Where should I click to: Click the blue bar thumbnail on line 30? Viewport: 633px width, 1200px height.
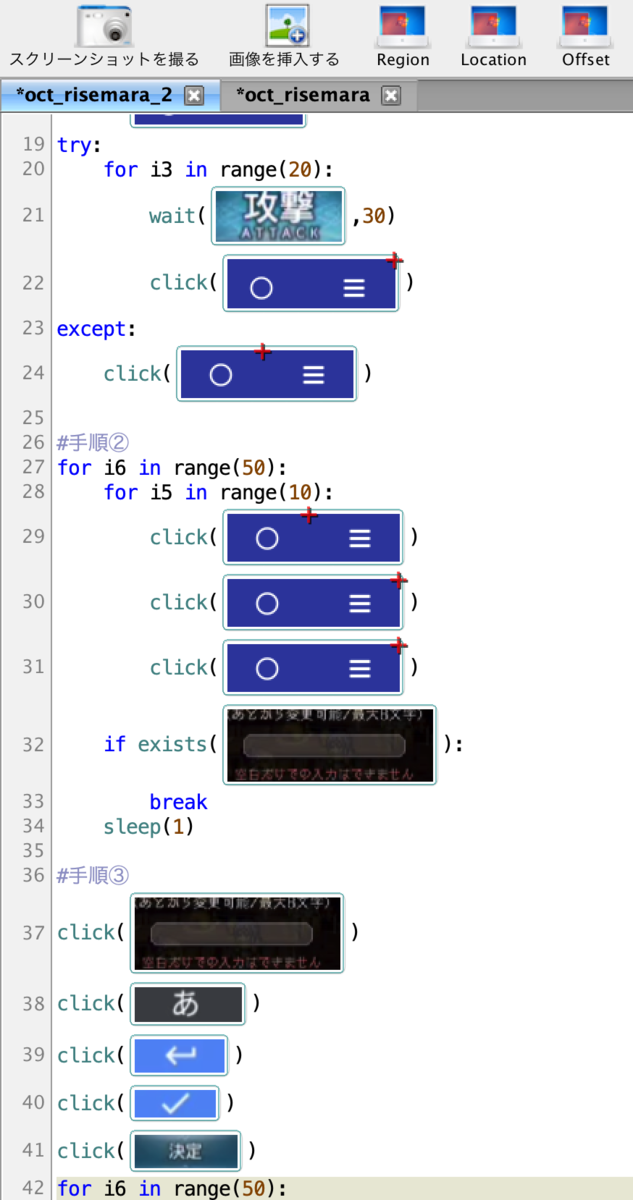tap(314, 603)
